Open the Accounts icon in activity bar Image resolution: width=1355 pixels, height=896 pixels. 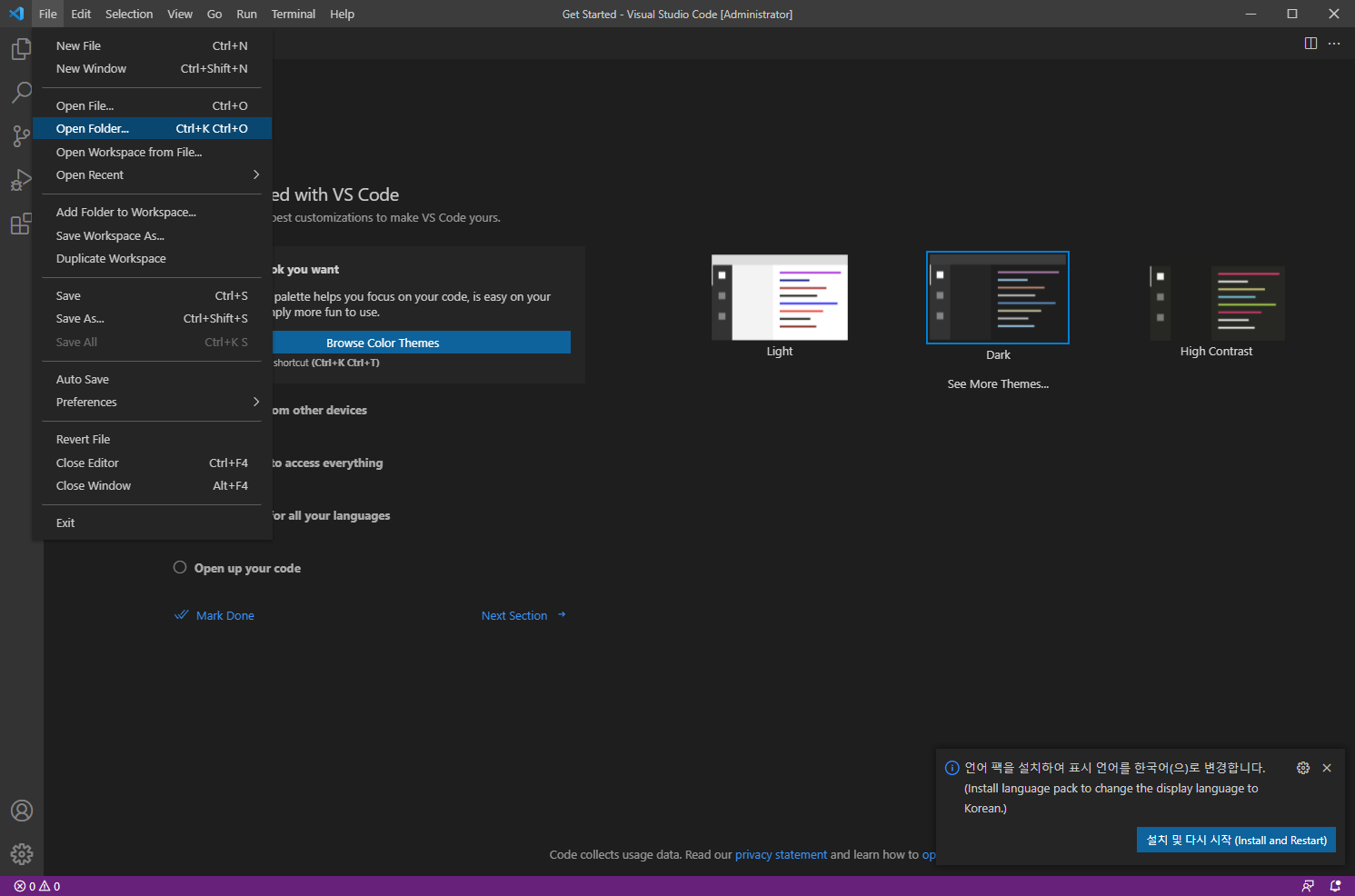point(21,811)
